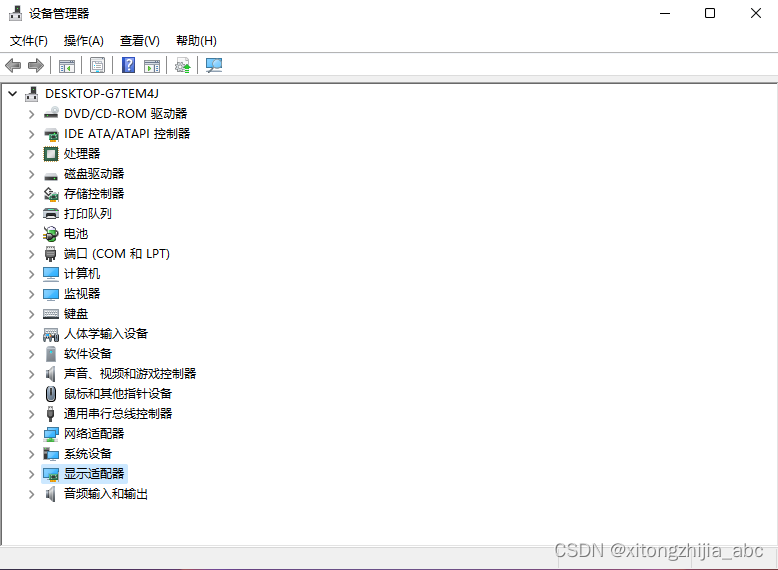Collapse the DESKTOP-G7TEM4J root node
This screenshot has height=570, width=778.
(13, 94)
